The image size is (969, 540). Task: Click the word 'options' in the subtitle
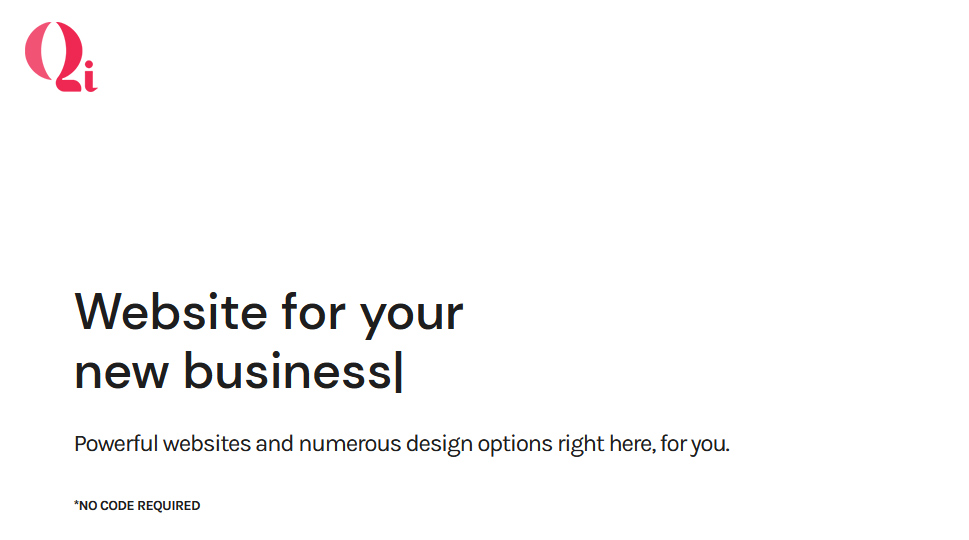[x=515, y=445]
